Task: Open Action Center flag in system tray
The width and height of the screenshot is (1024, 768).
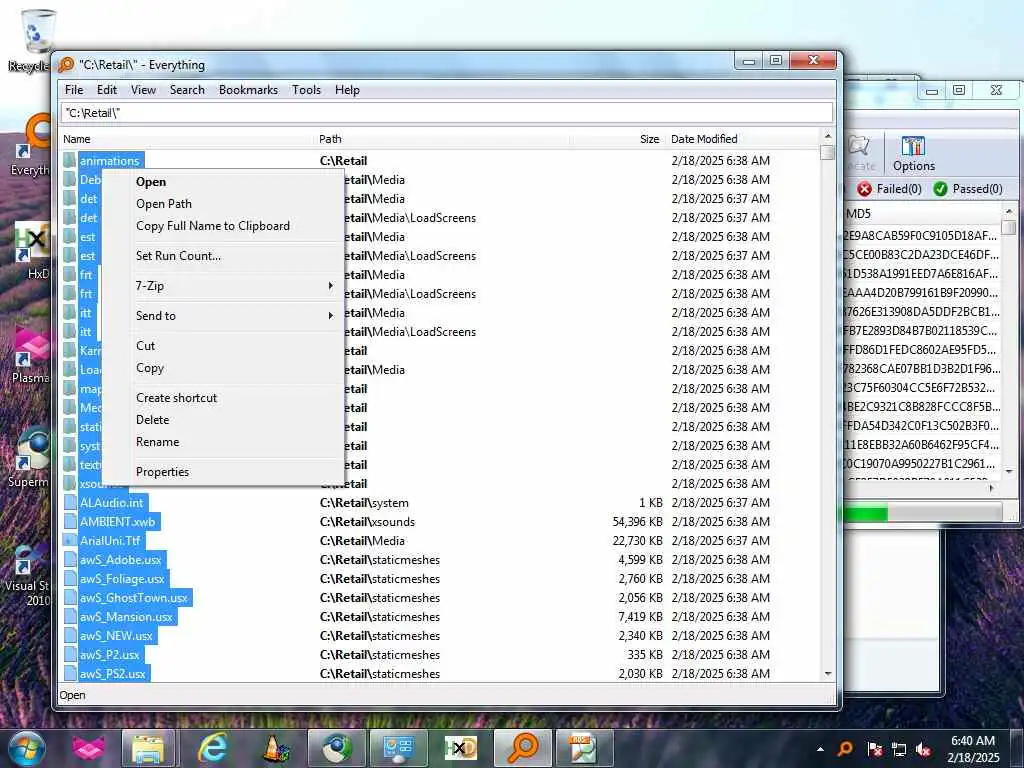Action: click(x=874, y=749)
